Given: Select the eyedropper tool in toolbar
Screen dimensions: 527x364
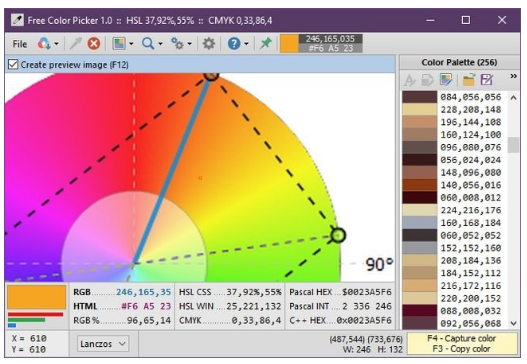Looking at the screenshot, I should (75, 44).
